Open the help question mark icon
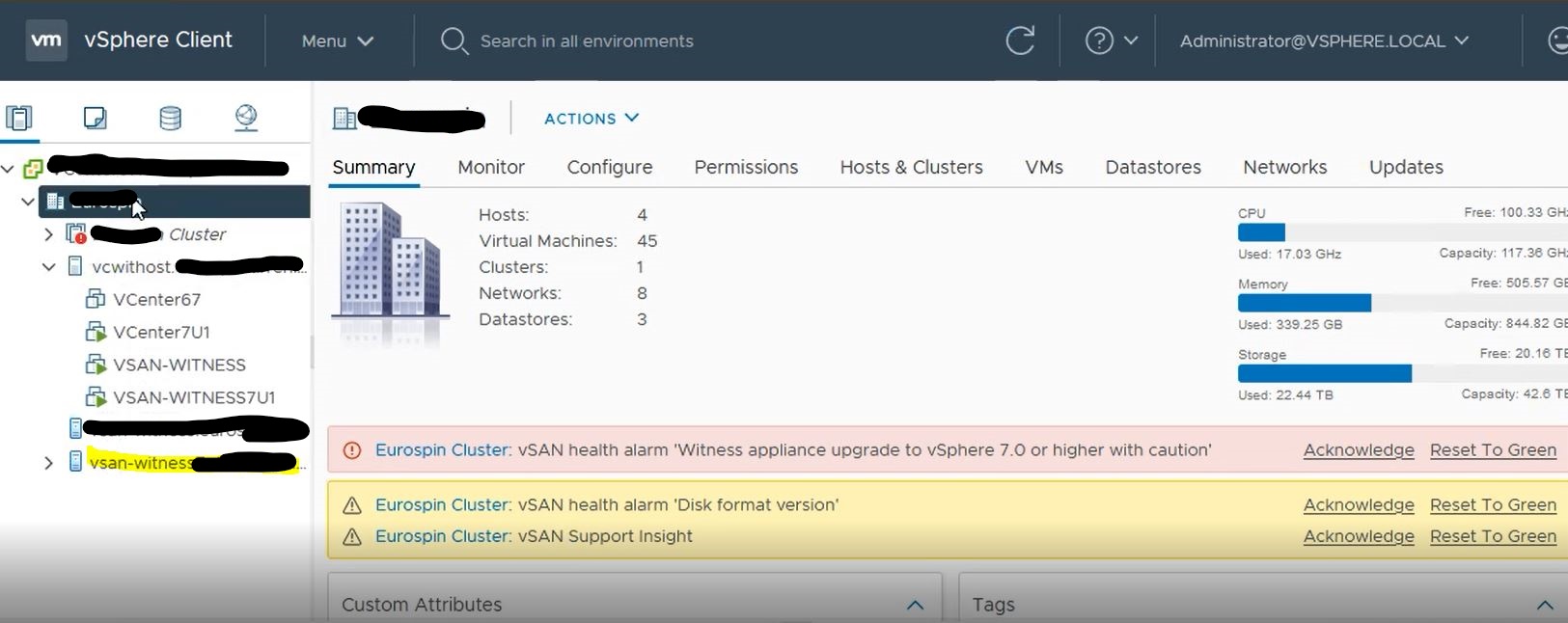The width and height of the screenshot is (1568, 623). (x=1099, y=41)
